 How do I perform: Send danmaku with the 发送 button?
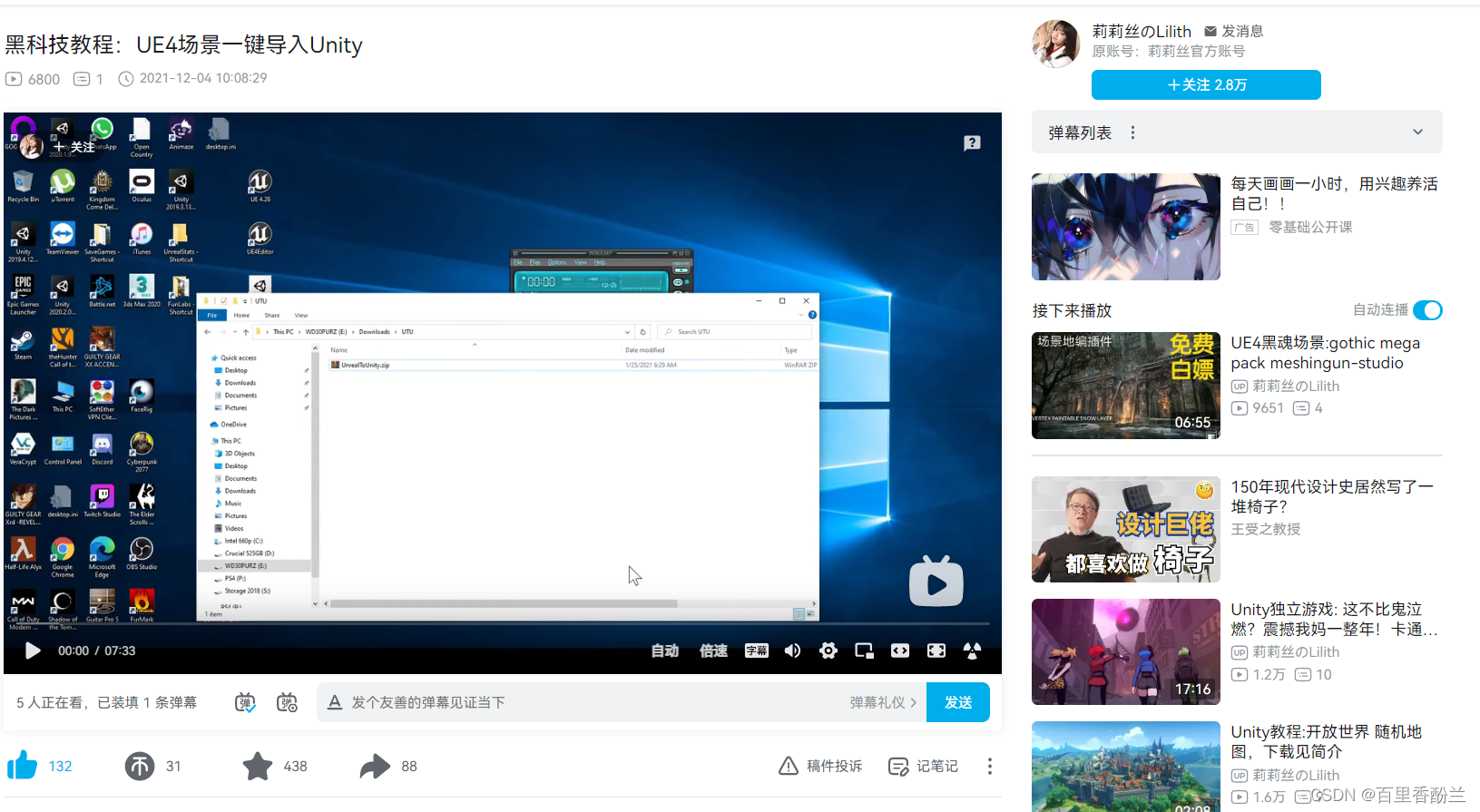pyautogui.click(x=958, y=702)
